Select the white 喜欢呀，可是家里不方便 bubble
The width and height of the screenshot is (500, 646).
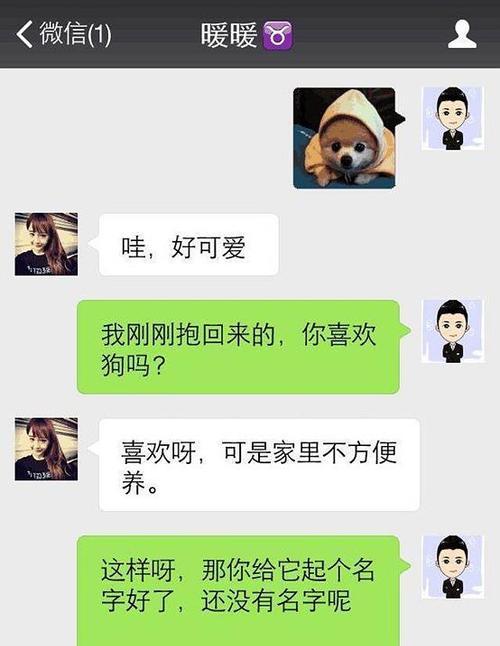[x=259, y=465]
